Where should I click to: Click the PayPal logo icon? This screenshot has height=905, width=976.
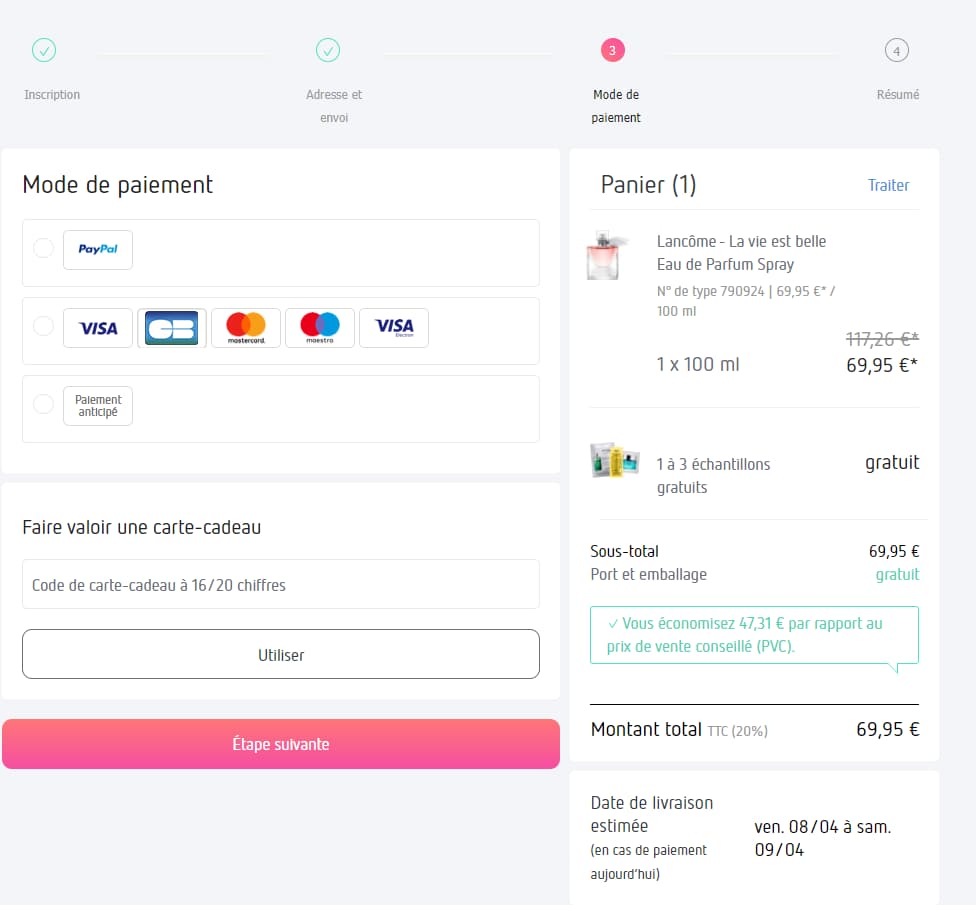click(98, 249)
